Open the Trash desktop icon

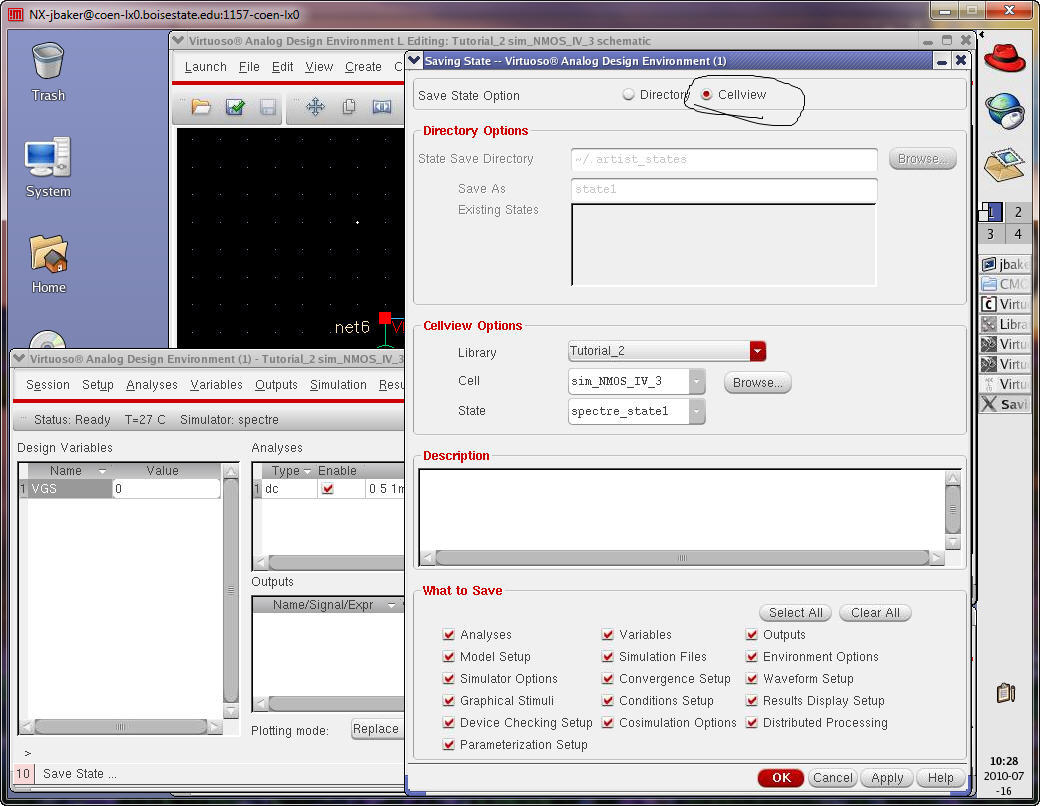click(48, 70)
